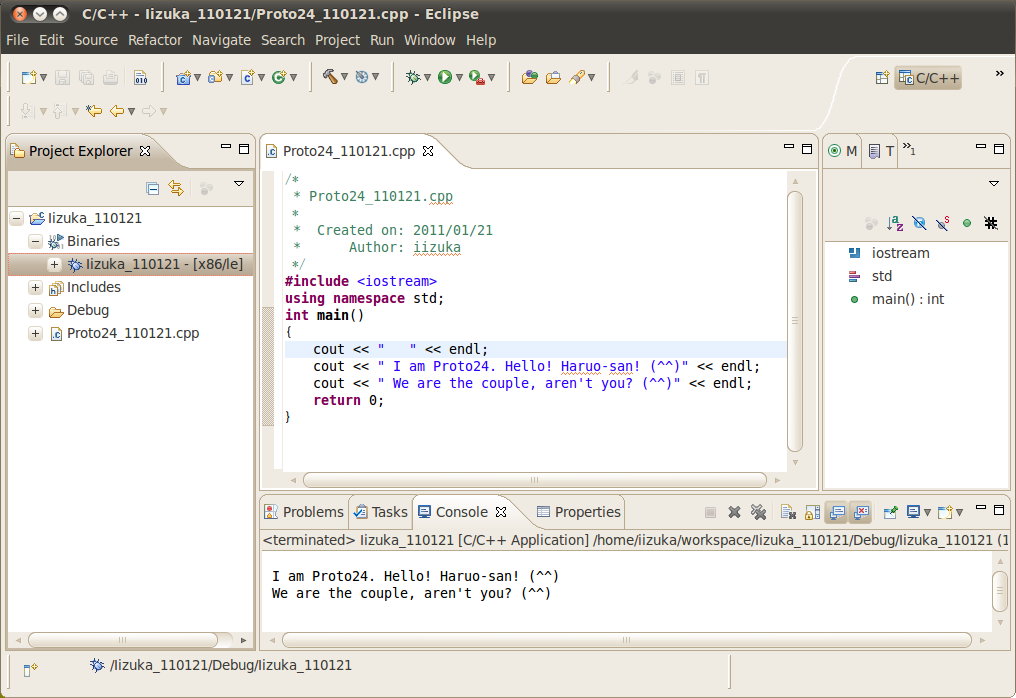Click Open Console icon
Image resolution: width=1016 pixels, height=698 pixels.
[945, 513]
